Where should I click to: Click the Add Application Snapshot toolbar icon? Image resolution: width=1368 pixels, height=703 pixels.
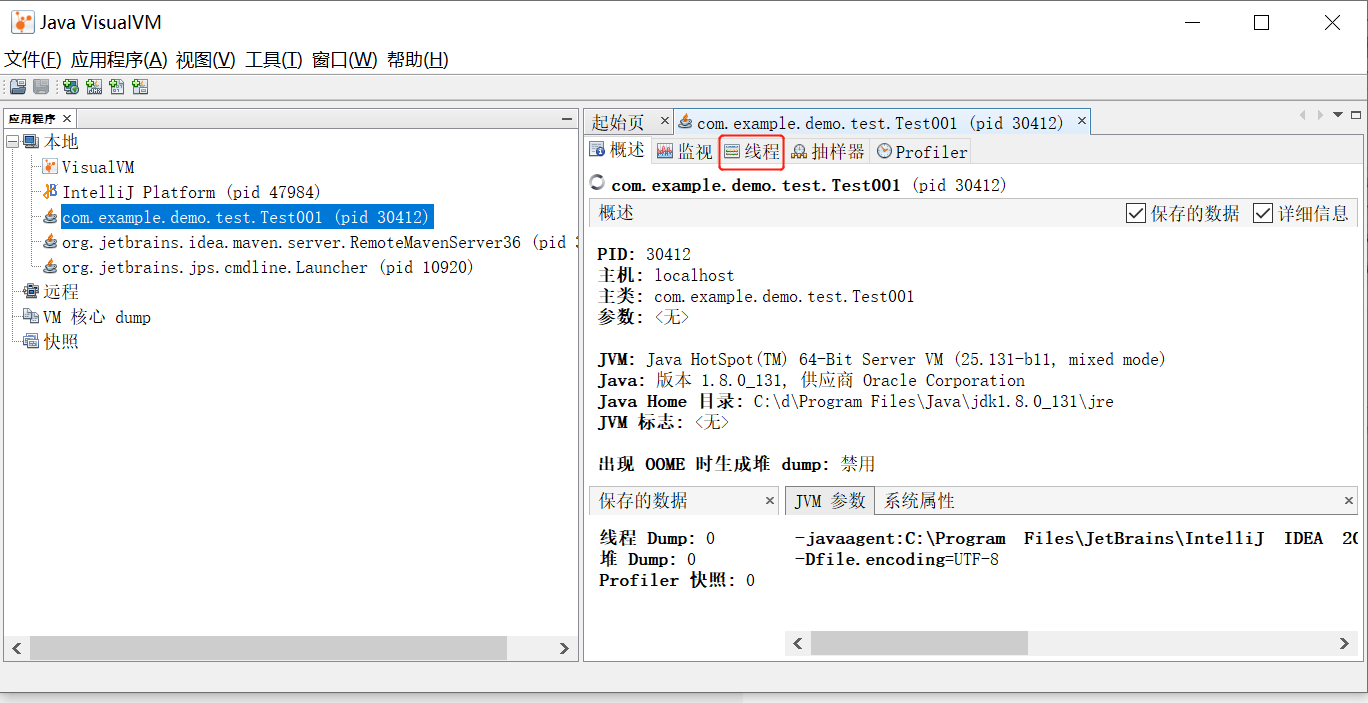pyautogui.click(x=140, y=87)
